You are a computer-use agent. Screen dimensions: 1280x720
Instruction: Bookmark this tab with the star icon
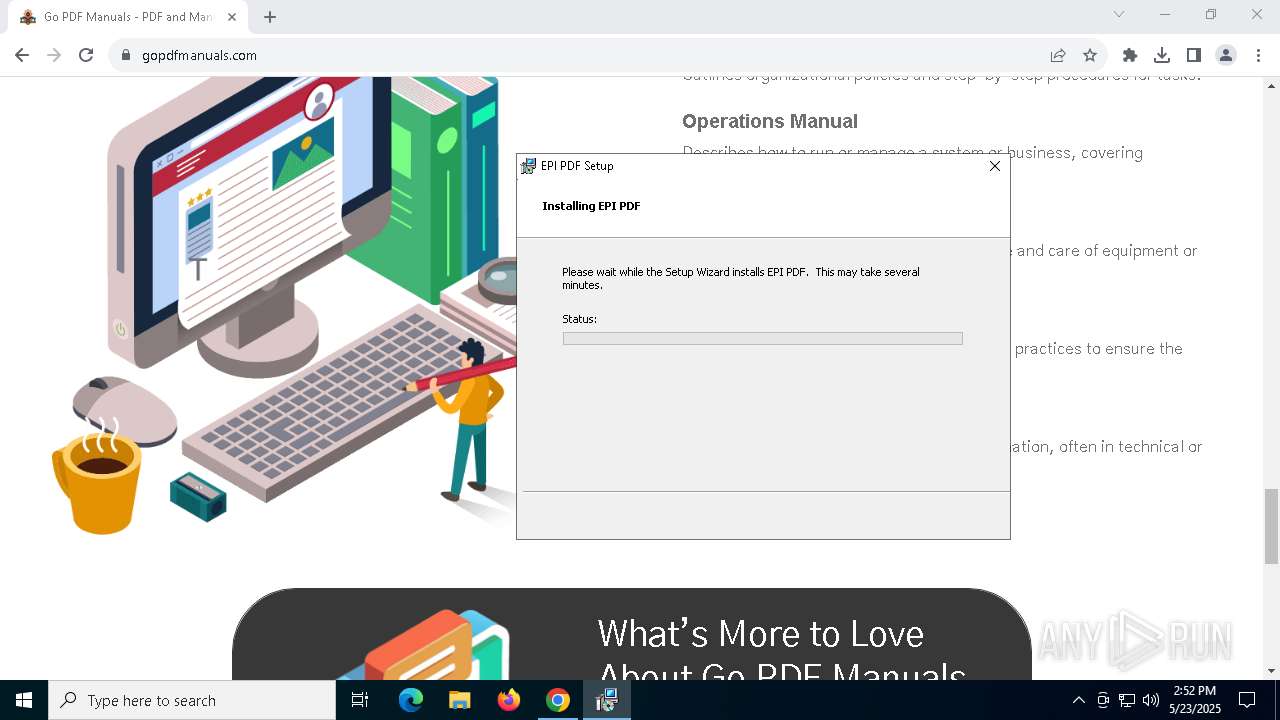1090,55
